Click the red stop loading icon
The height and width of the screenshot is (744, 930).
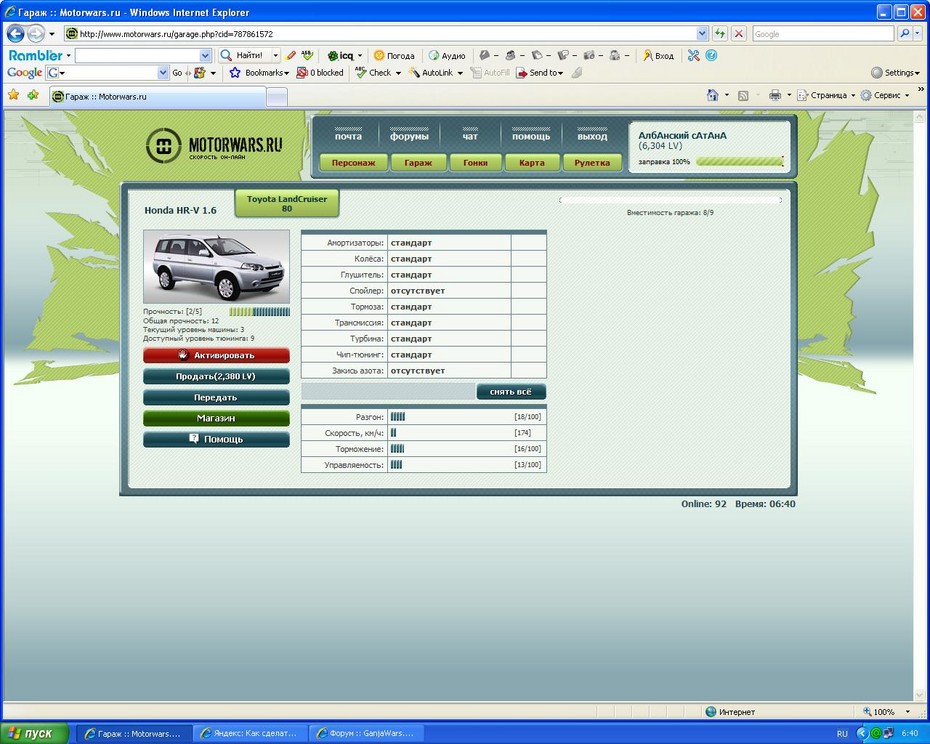point(739,34)
